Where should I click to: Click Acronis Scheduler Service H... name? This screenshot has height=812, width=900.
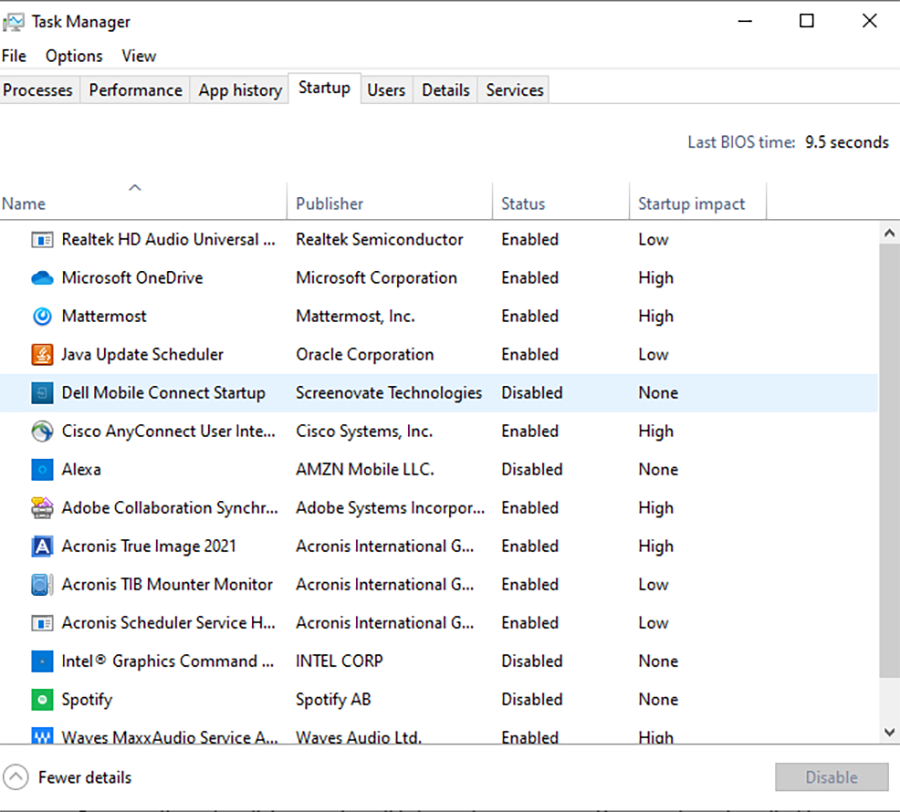168,623
